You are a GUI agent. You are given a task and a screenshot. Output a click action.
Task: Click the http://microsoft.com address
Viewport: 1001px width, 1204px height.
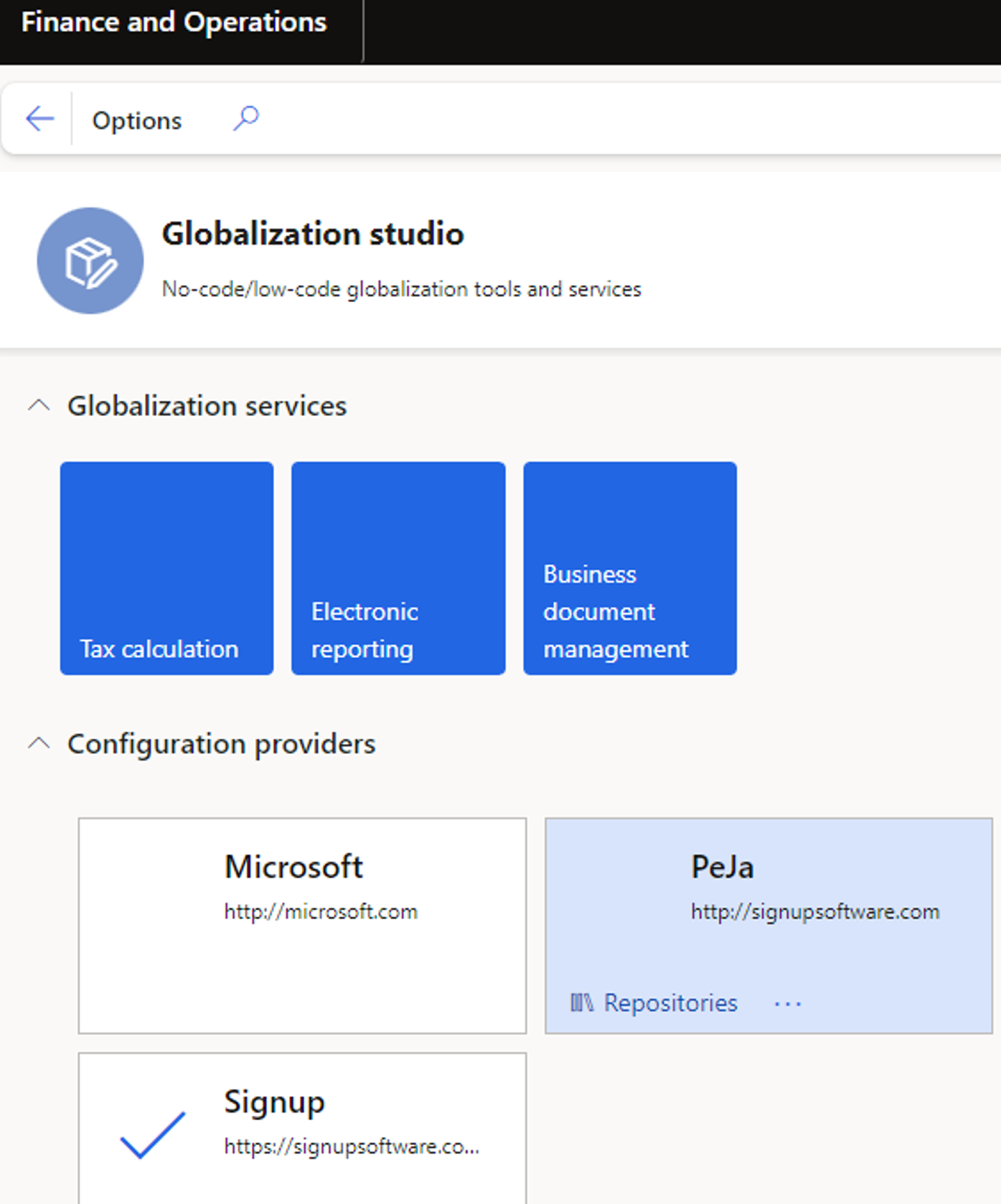[321, 911]
